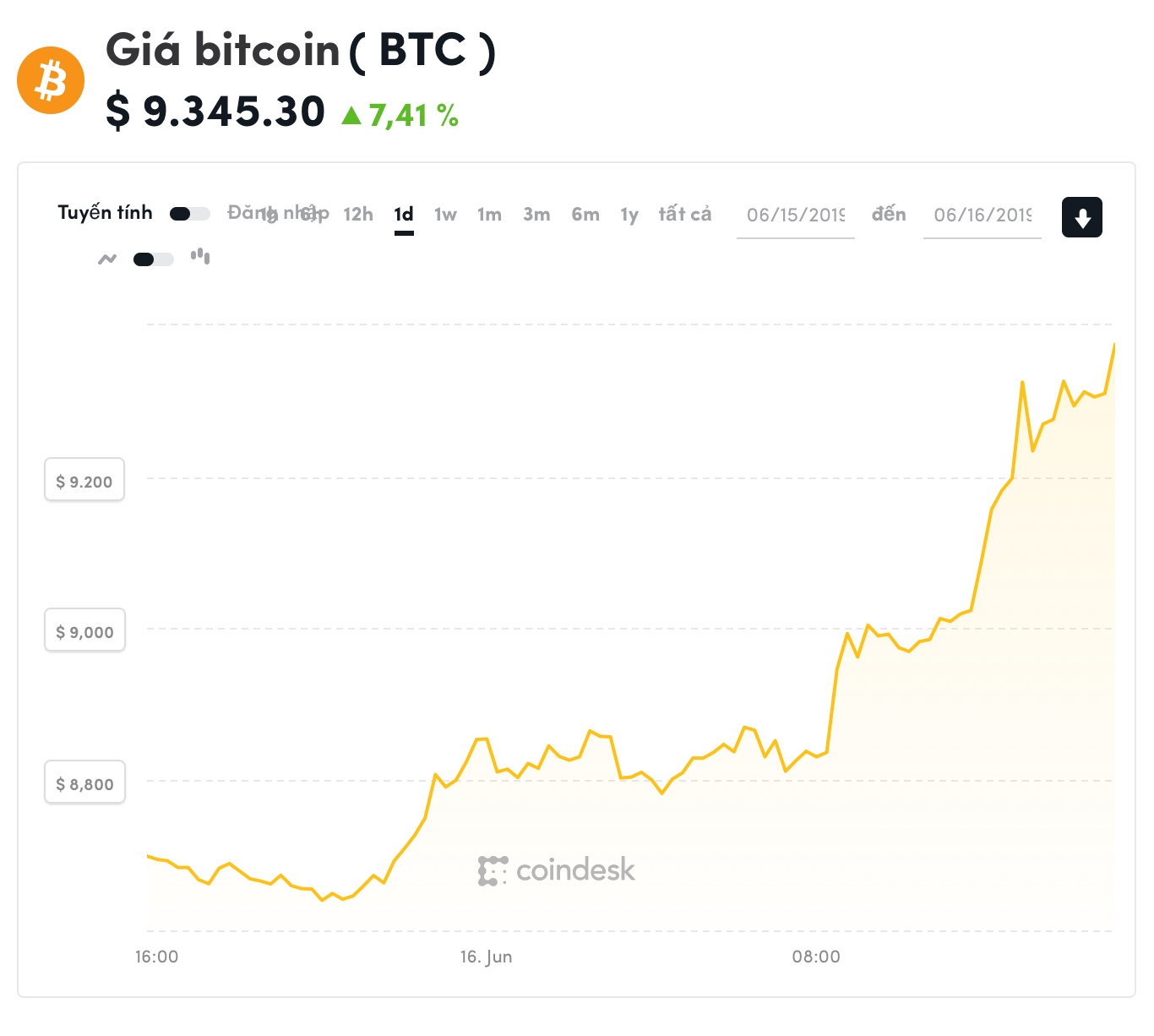Open the 06/15/2019 start date field
The height and width of the screenshot is (1036, 1154).
point(796,215)
